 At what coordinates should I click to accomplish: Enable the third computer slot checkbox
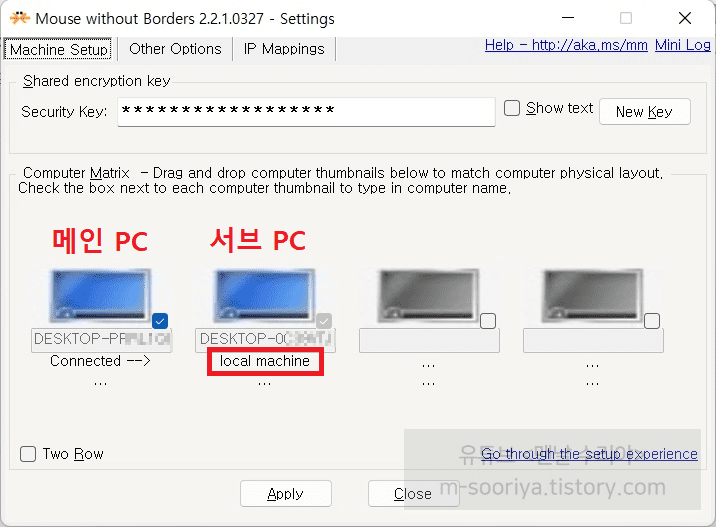pos(488,321)
